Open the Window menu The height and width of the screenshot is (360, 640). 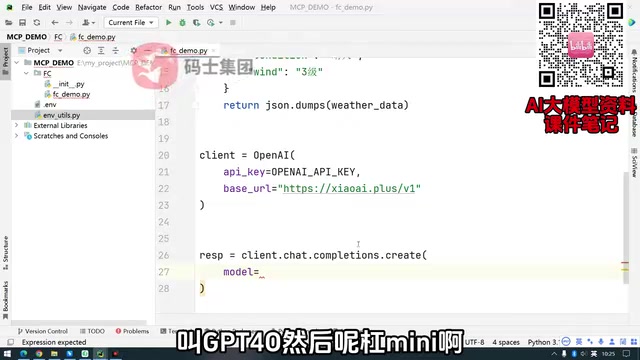pyautogui.click(x=242, y=7)
